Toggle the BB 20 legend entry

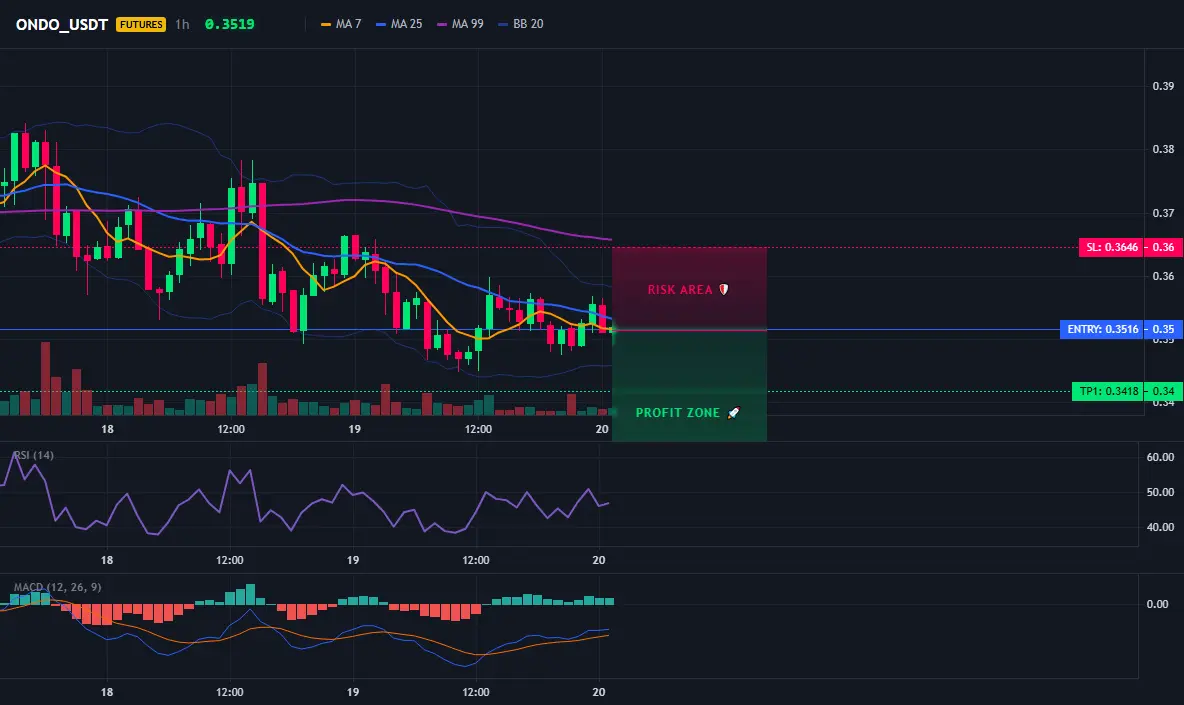click(521, 24)
